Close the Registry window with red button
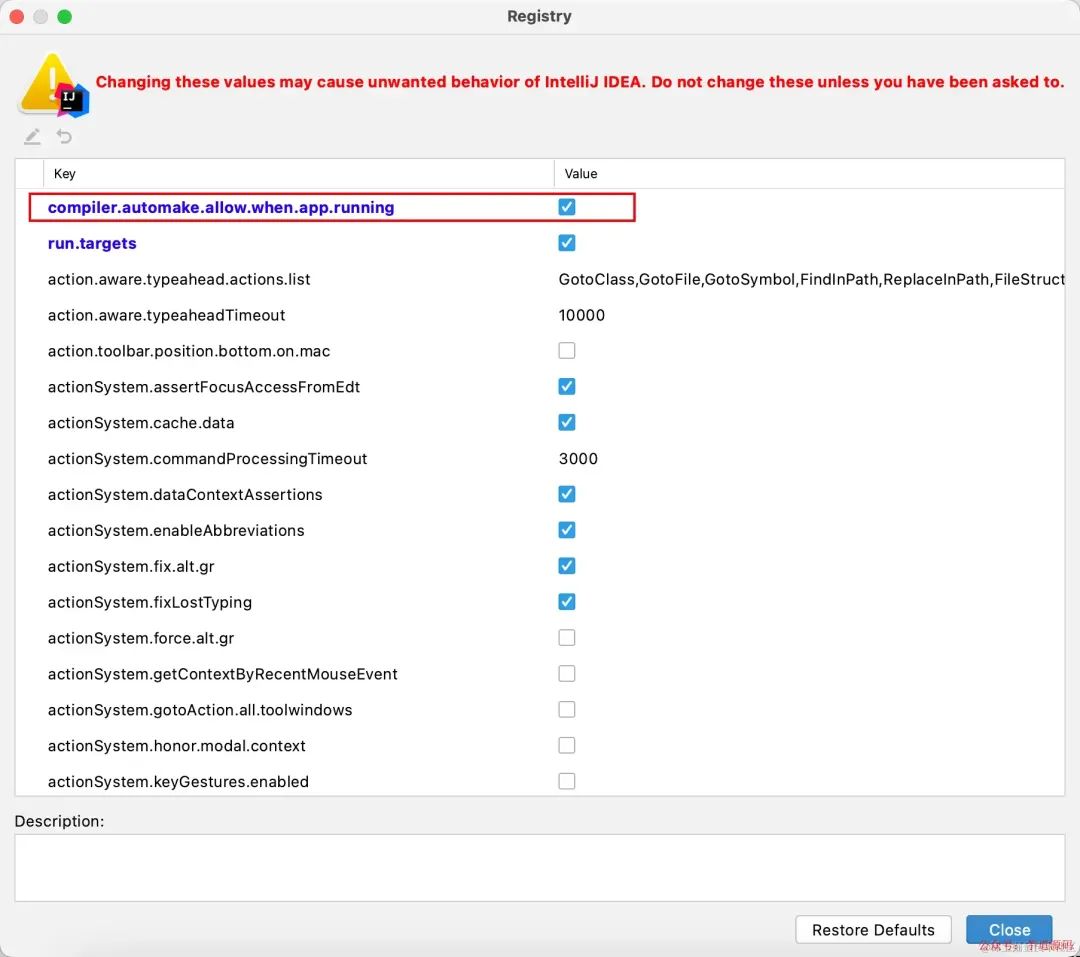 coord(17,17)
